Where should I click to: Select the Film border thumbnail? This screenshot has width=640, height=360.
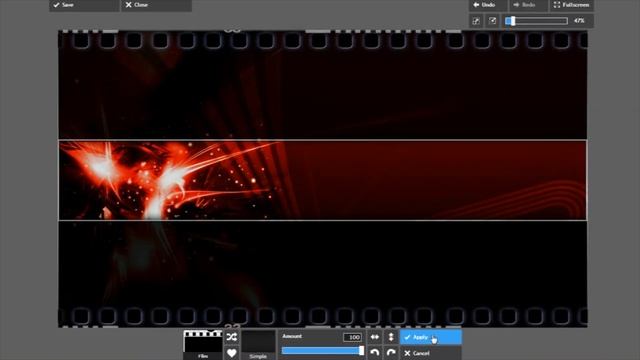pos(203,344)
